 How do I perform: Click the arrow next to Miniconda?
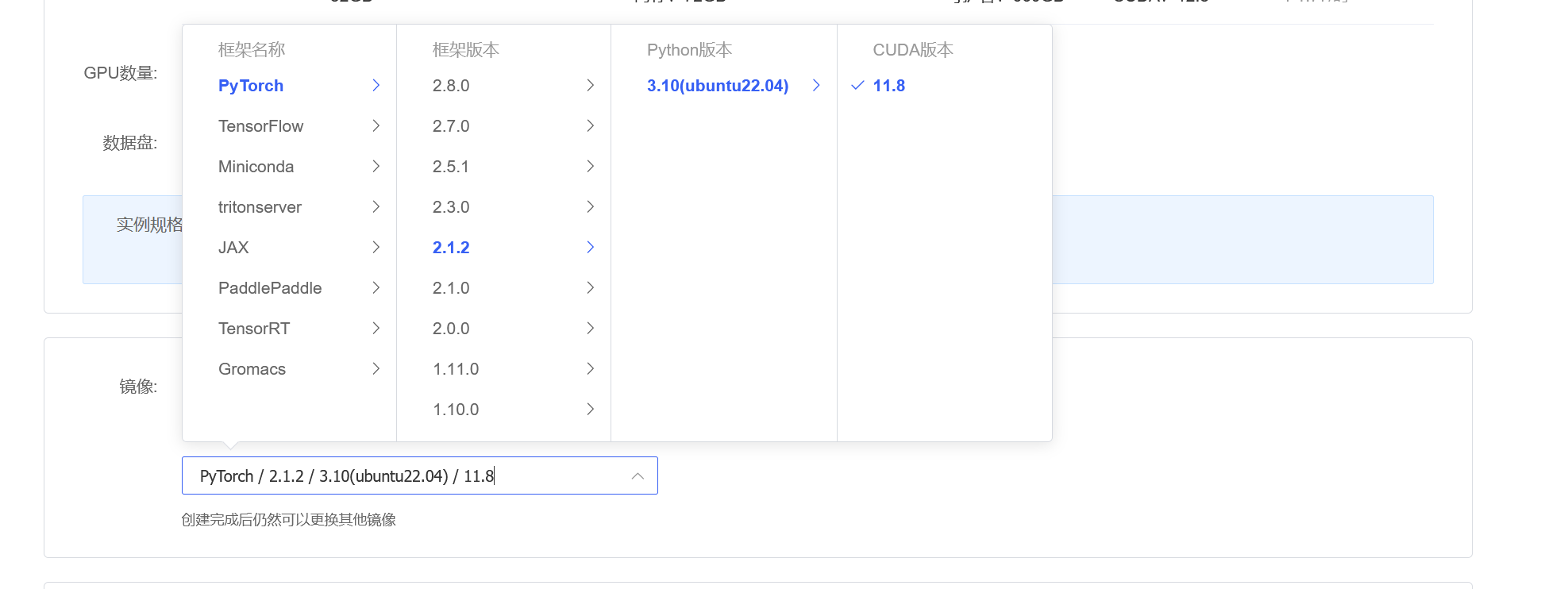376,167
